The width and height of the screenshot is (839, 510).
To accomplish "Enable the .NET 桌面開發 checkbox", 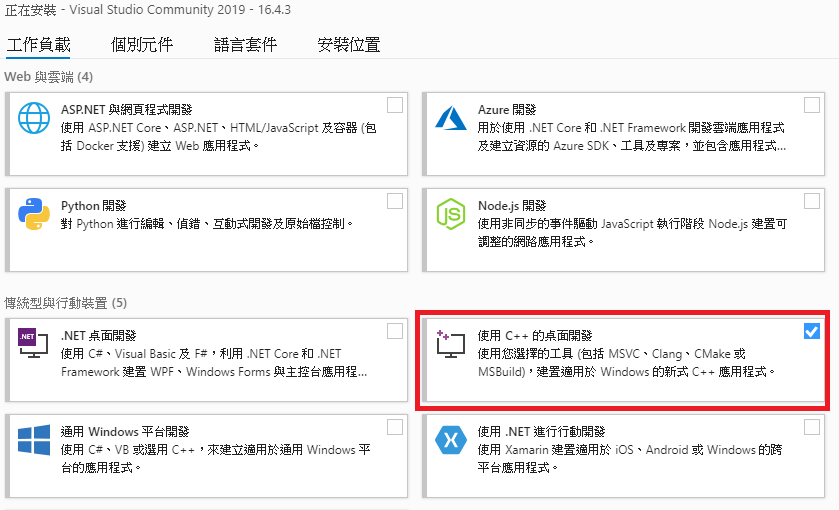I will point(395,331).
